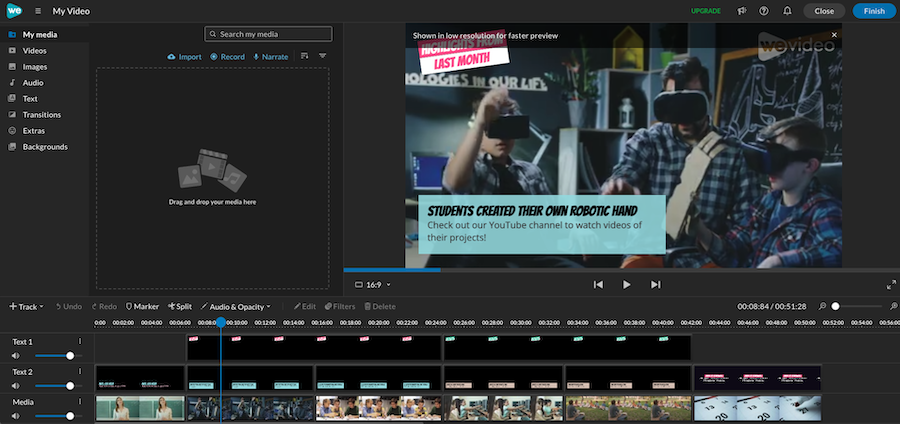Mute the Media track audio

[x=15, y=415]
